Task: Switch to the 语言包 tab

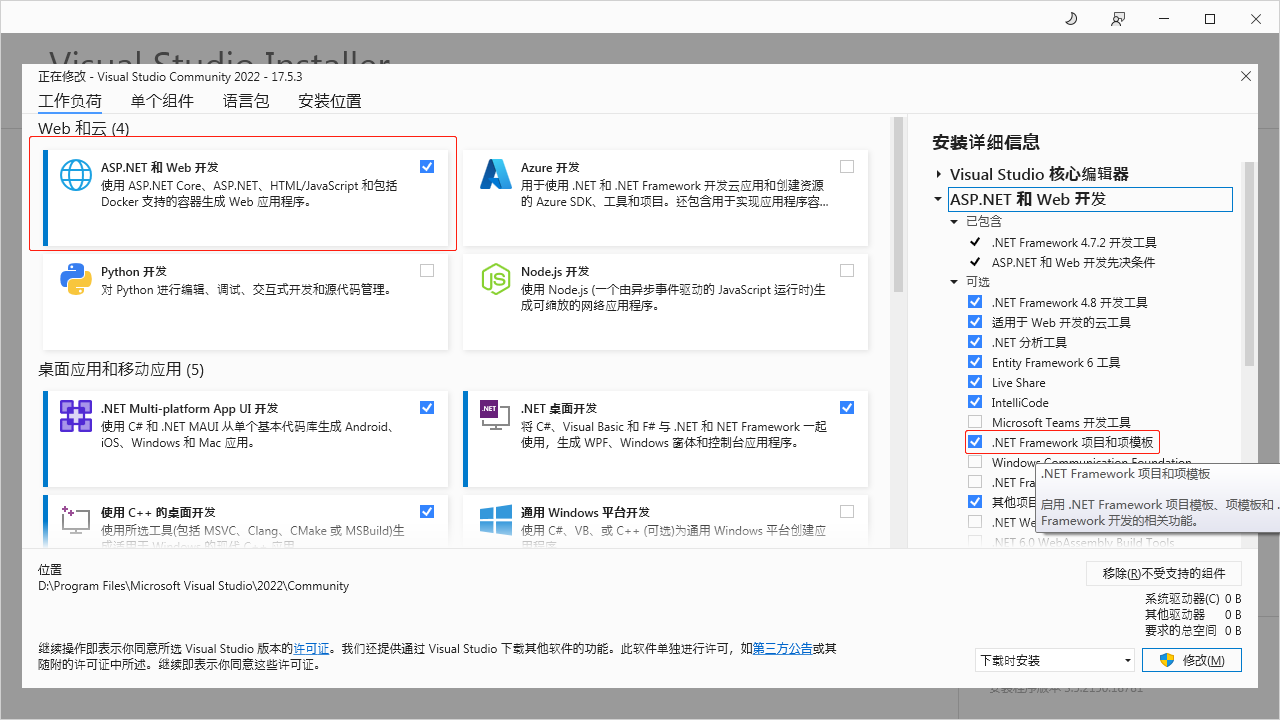Action: pos(246,101)
